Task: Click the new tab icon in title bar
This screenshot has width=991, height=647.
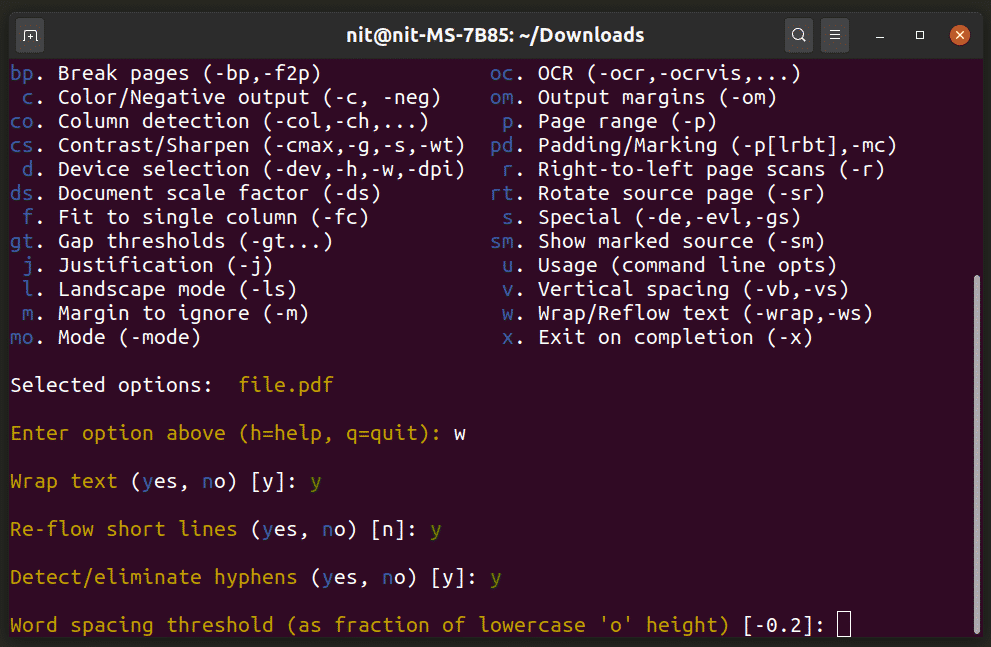Action: point(30,35)
